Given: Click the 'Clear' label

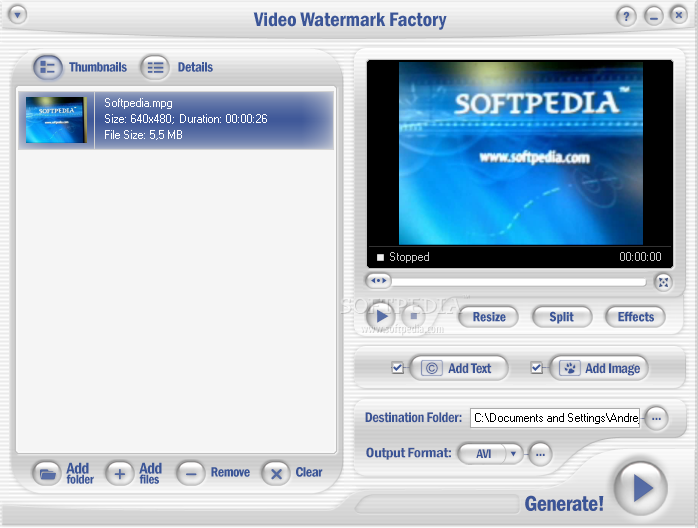Looking at the screenshot, I should (309, 472).
